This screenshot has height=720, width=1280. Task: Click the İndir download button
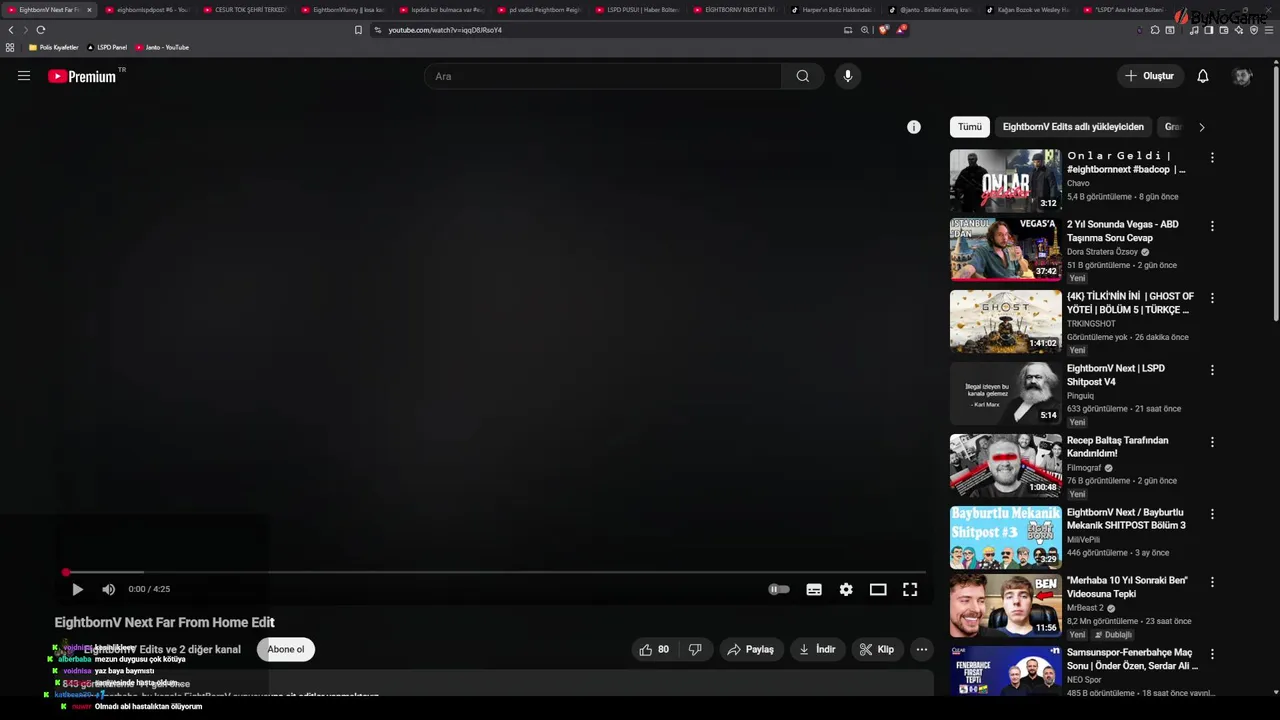point(816,649)
